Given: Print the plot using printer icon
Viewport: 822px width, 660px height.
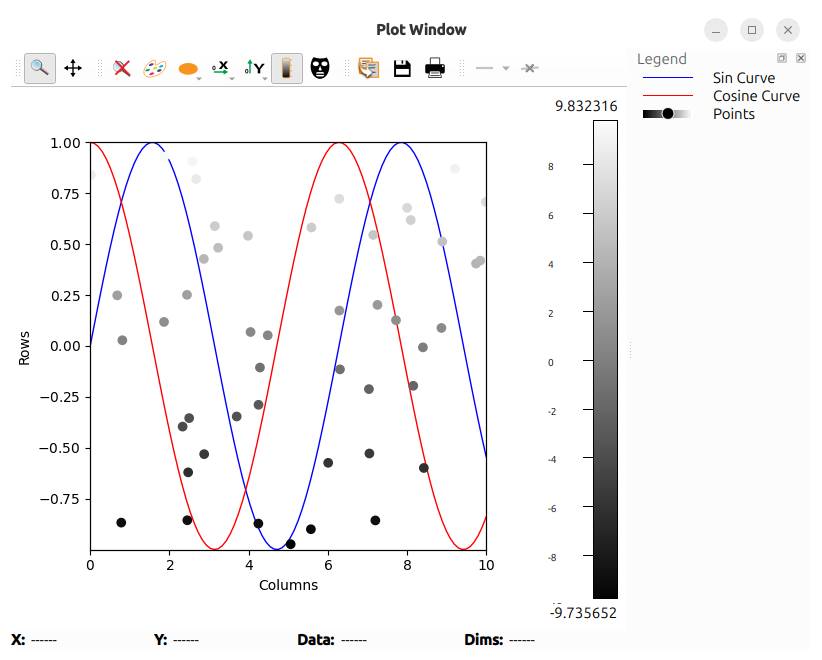Looking at the screenshot, I should click(435, 68).
